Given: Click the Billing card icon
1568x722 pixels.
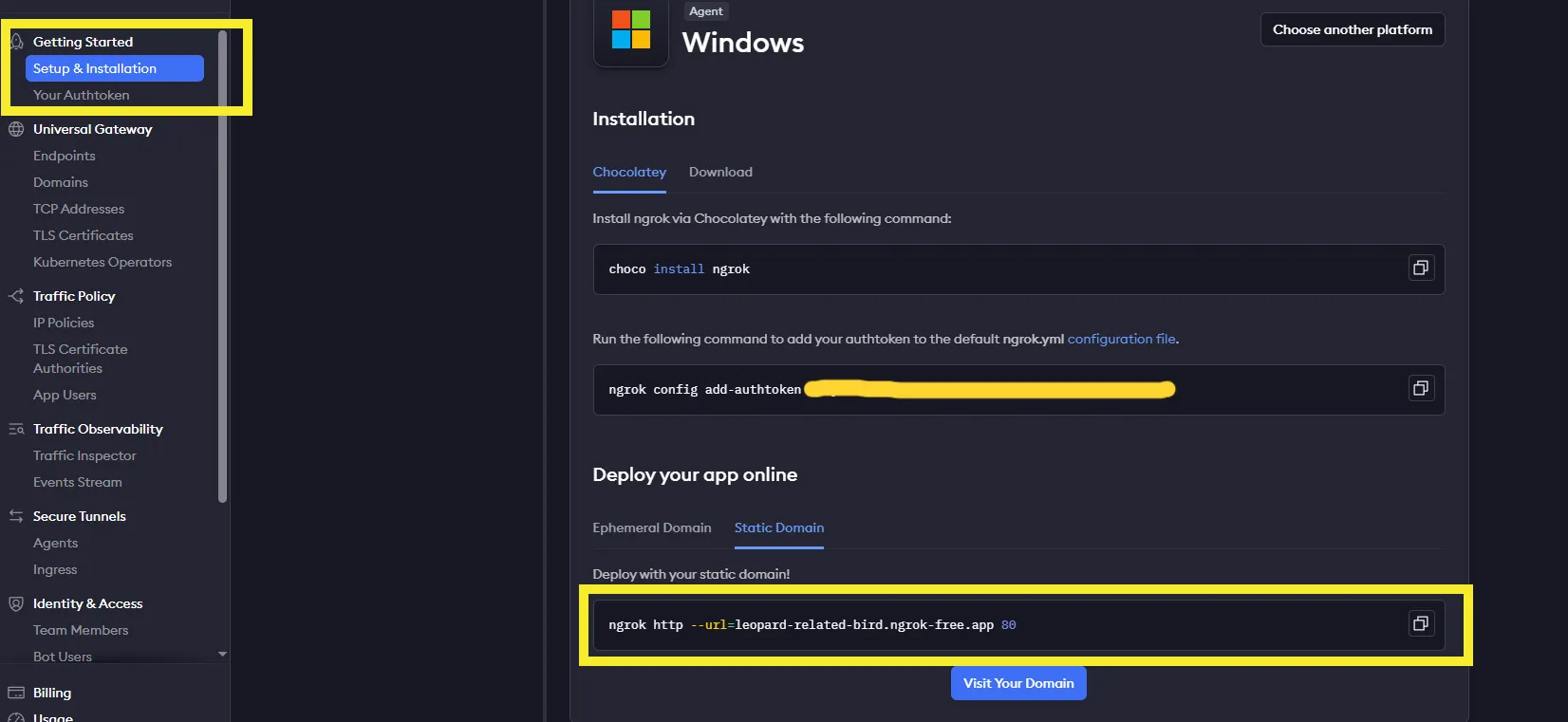Looking at the screenshot, I should tap(16, 693).
